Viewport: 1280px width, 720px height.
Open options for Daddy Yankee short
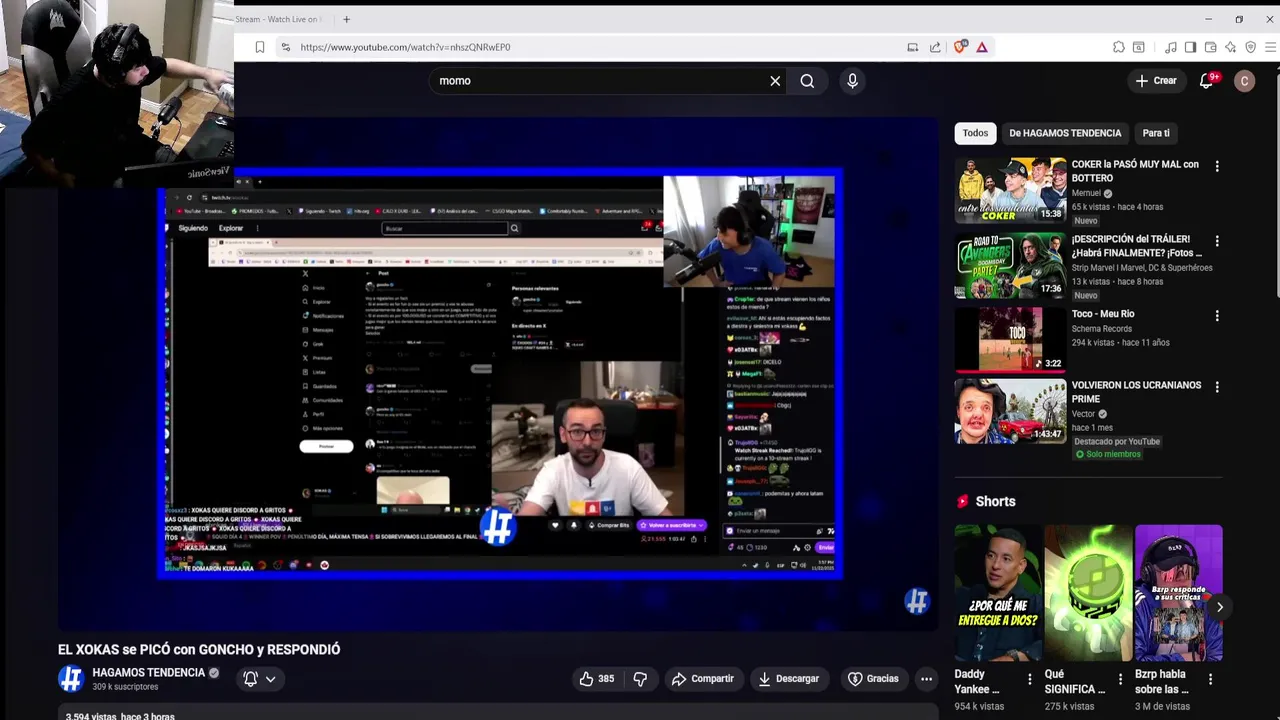pyautogui.click(x=1030, y=679)
